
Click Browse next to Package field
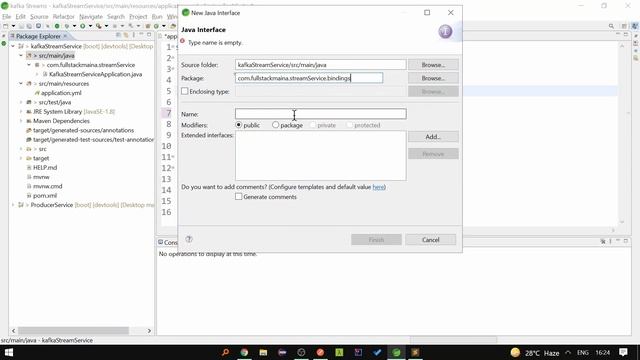[x=433, y=78]
